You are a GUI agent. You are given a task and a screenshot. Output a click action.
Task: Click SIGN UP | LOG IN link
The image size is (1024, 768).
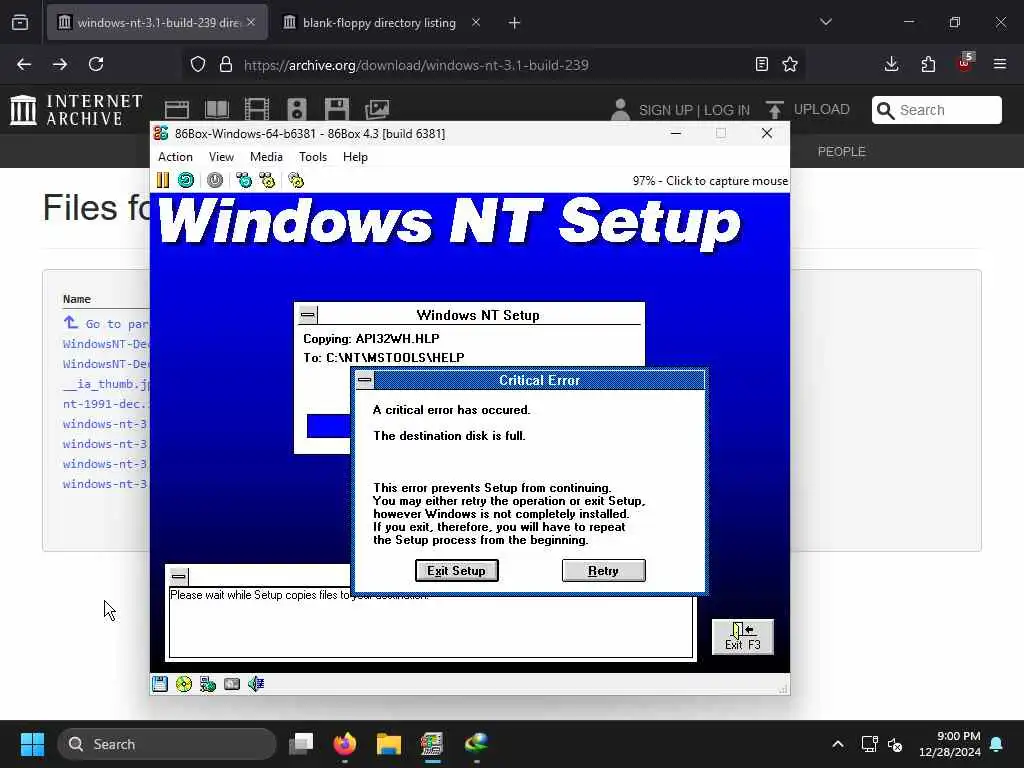(694, 110)
